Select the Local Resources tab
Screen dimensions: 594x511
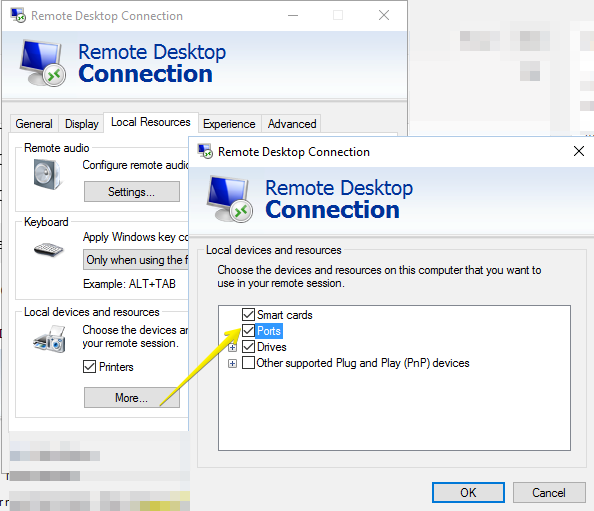(x=151, y=122)
